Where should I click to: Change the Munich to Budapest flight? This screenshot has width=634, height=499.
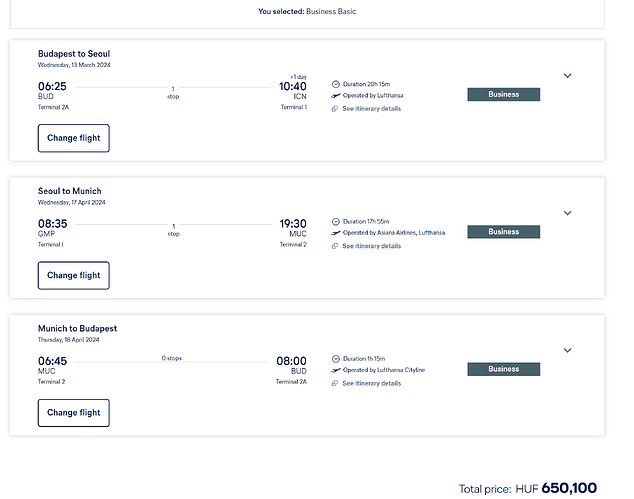point(73,413)
